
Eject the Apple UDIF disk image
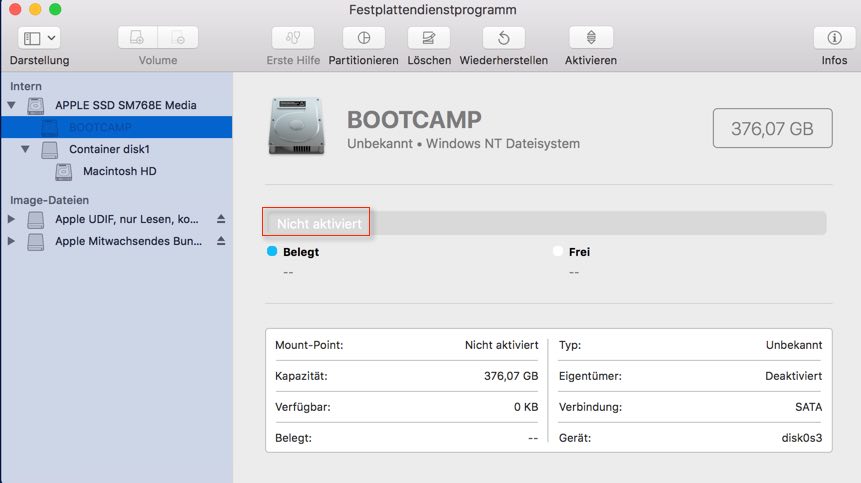221,219
